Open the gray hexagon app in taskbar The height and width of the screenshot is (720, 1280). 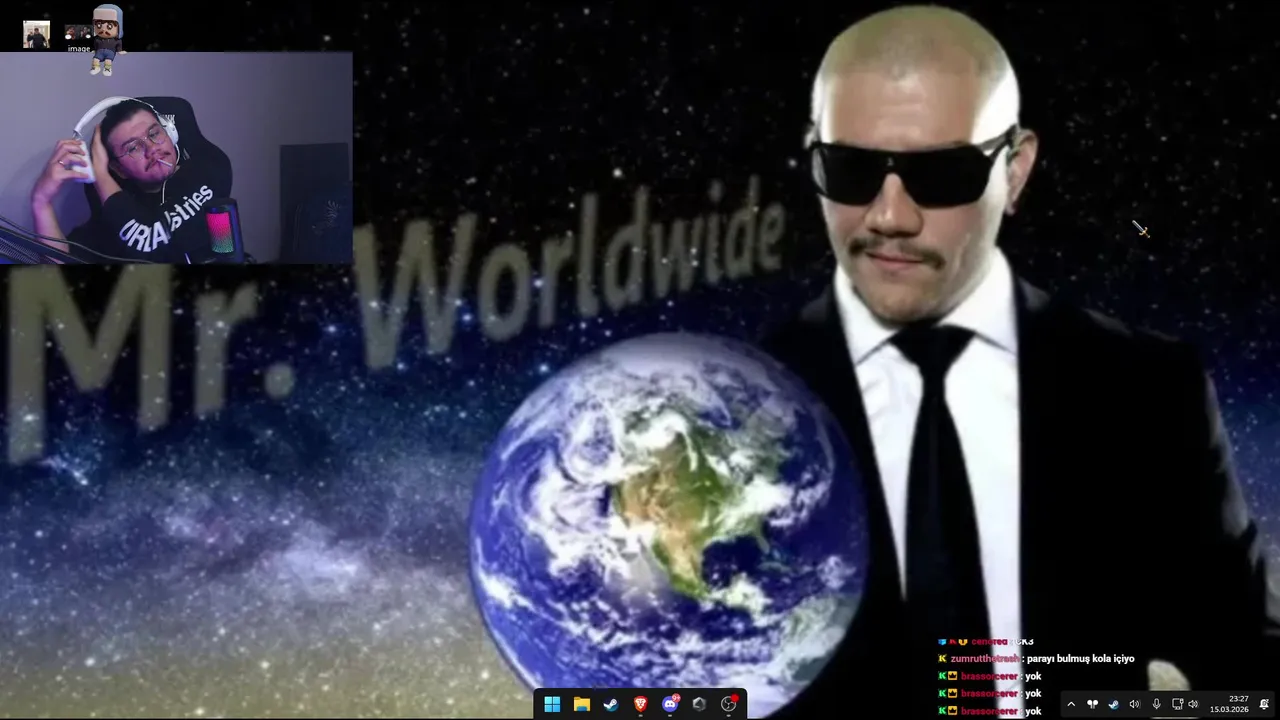click(x=699, y=704)
